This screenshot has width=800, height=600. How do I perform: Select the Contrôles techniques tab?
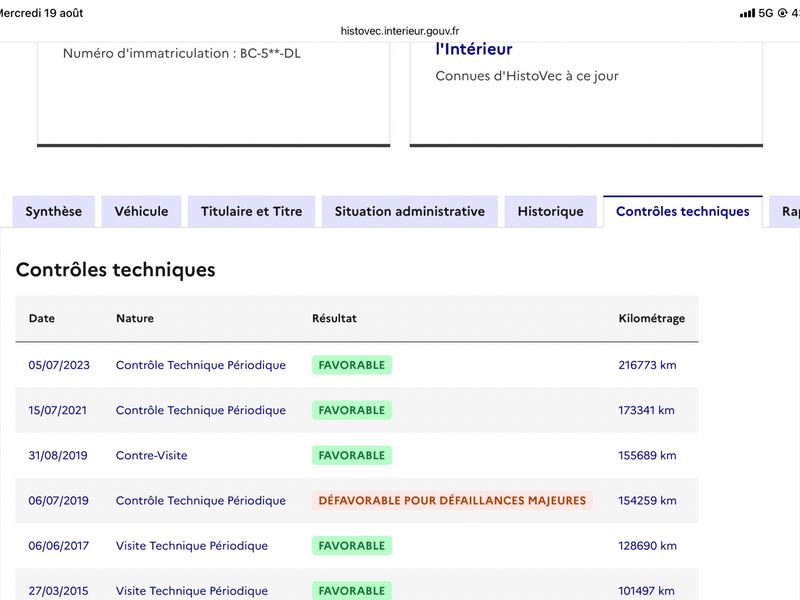683,211
